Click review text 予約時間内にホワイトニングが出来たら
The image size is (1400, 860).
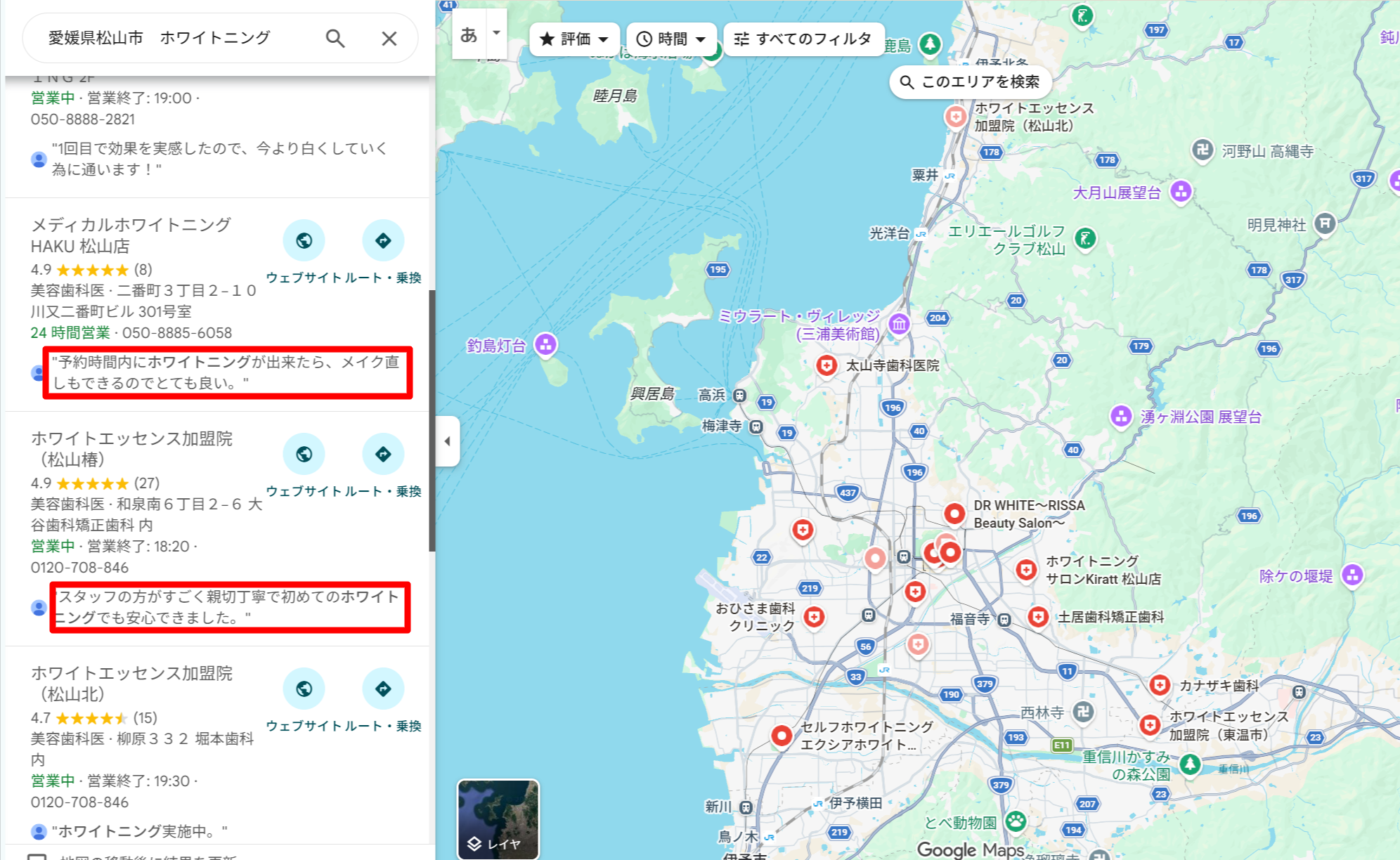[x=226, y=372]
